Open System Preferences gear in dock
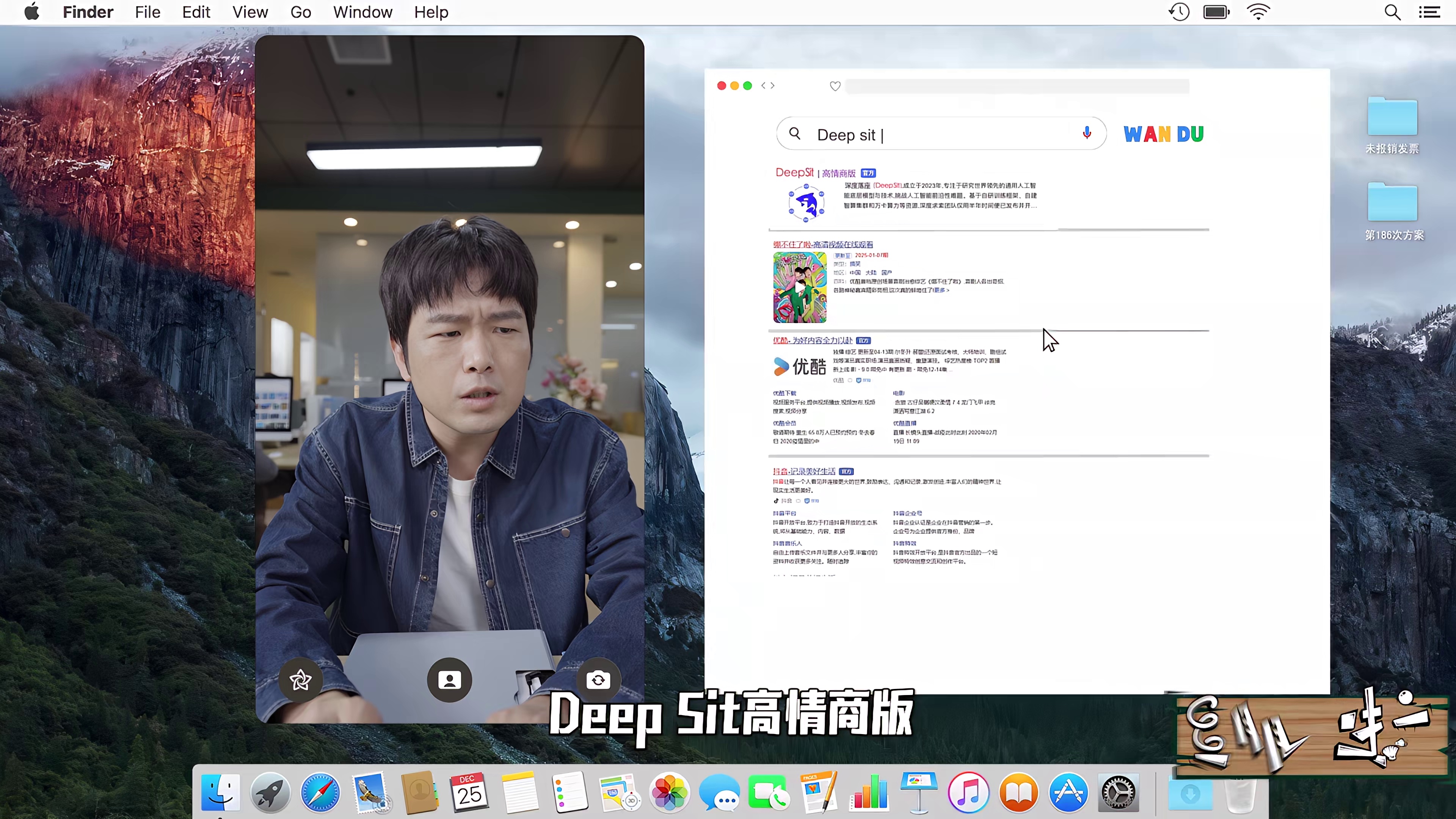Screen dimensions: 1456x819 coord(1118,792)
